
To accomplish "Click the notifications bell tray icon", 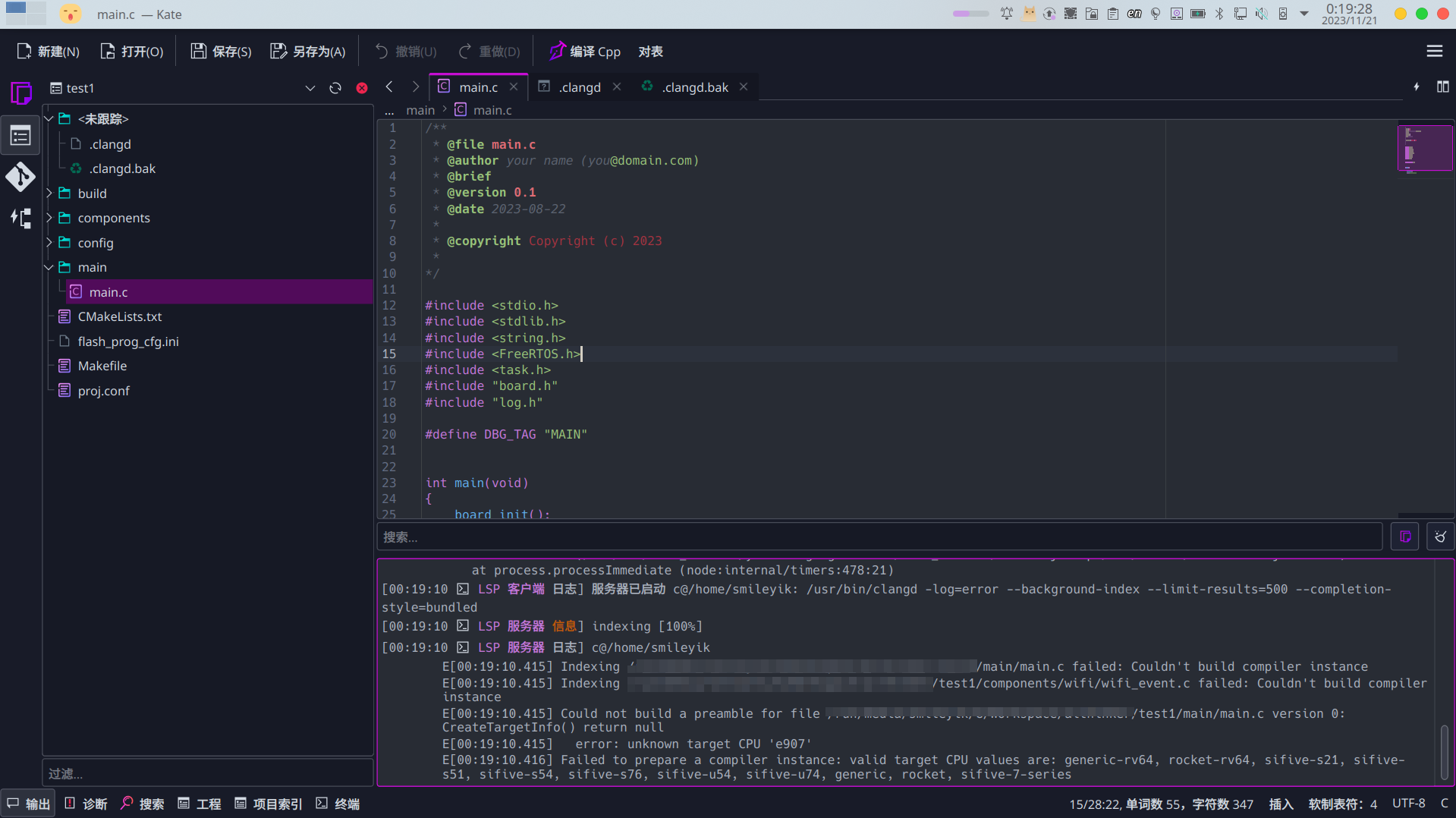I will click(1007, 14).
